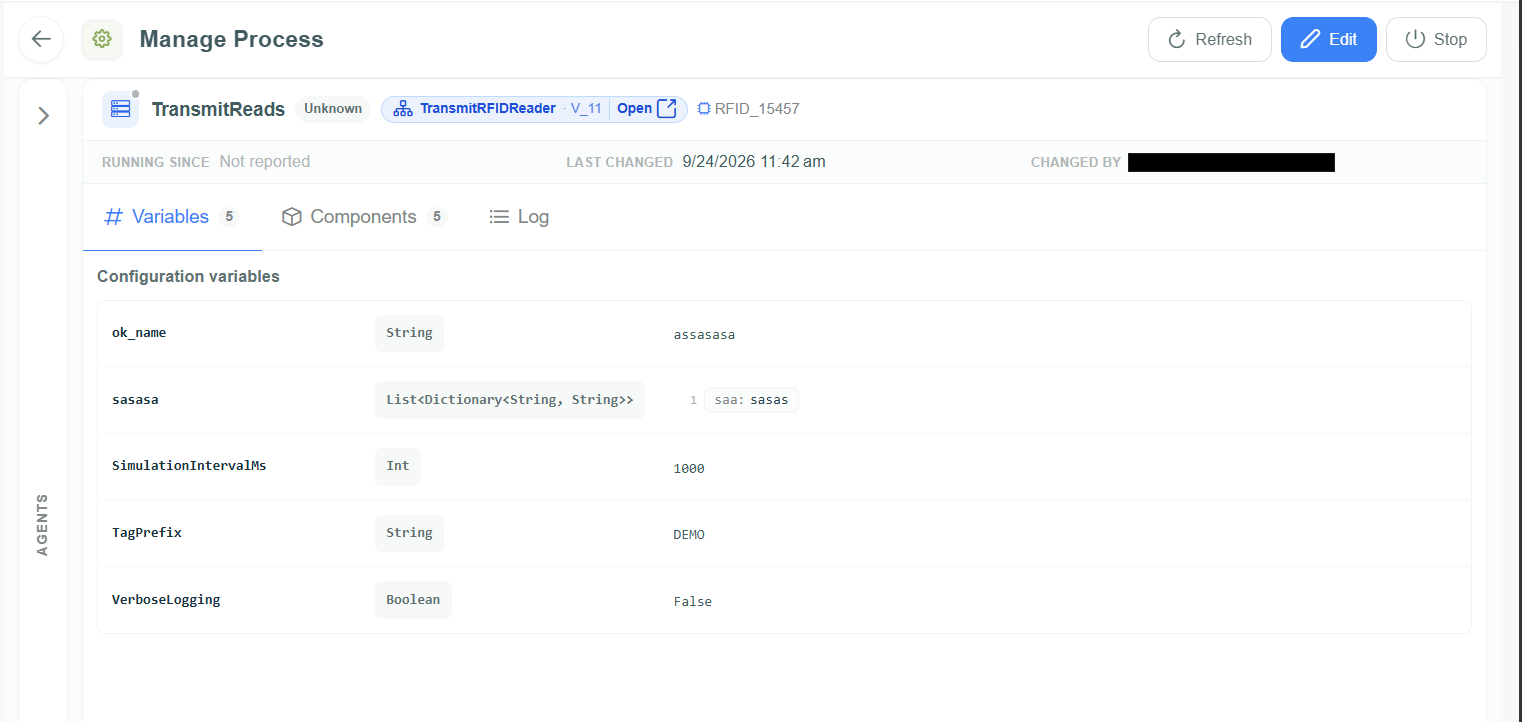Click the Edit button

(x=1329, y=40)
